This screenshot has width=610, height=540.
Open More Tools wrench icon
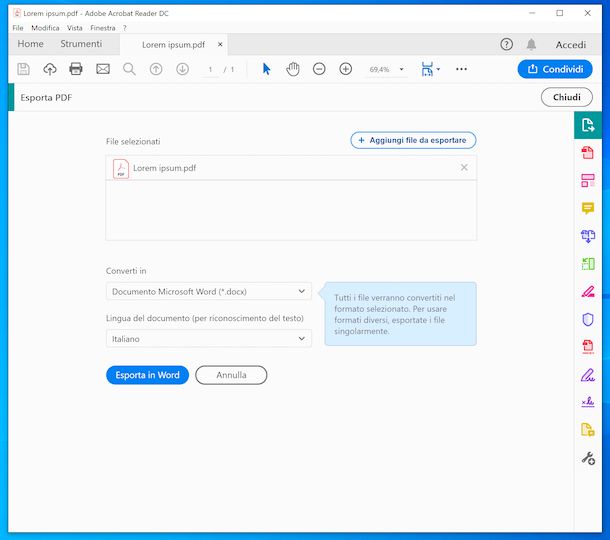coord(588,458)
